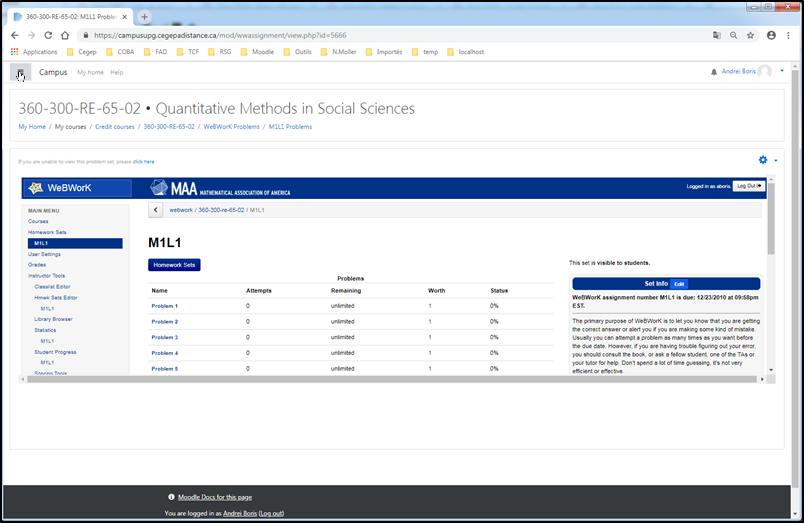Click the WeBWorK logo

point(78,187)
